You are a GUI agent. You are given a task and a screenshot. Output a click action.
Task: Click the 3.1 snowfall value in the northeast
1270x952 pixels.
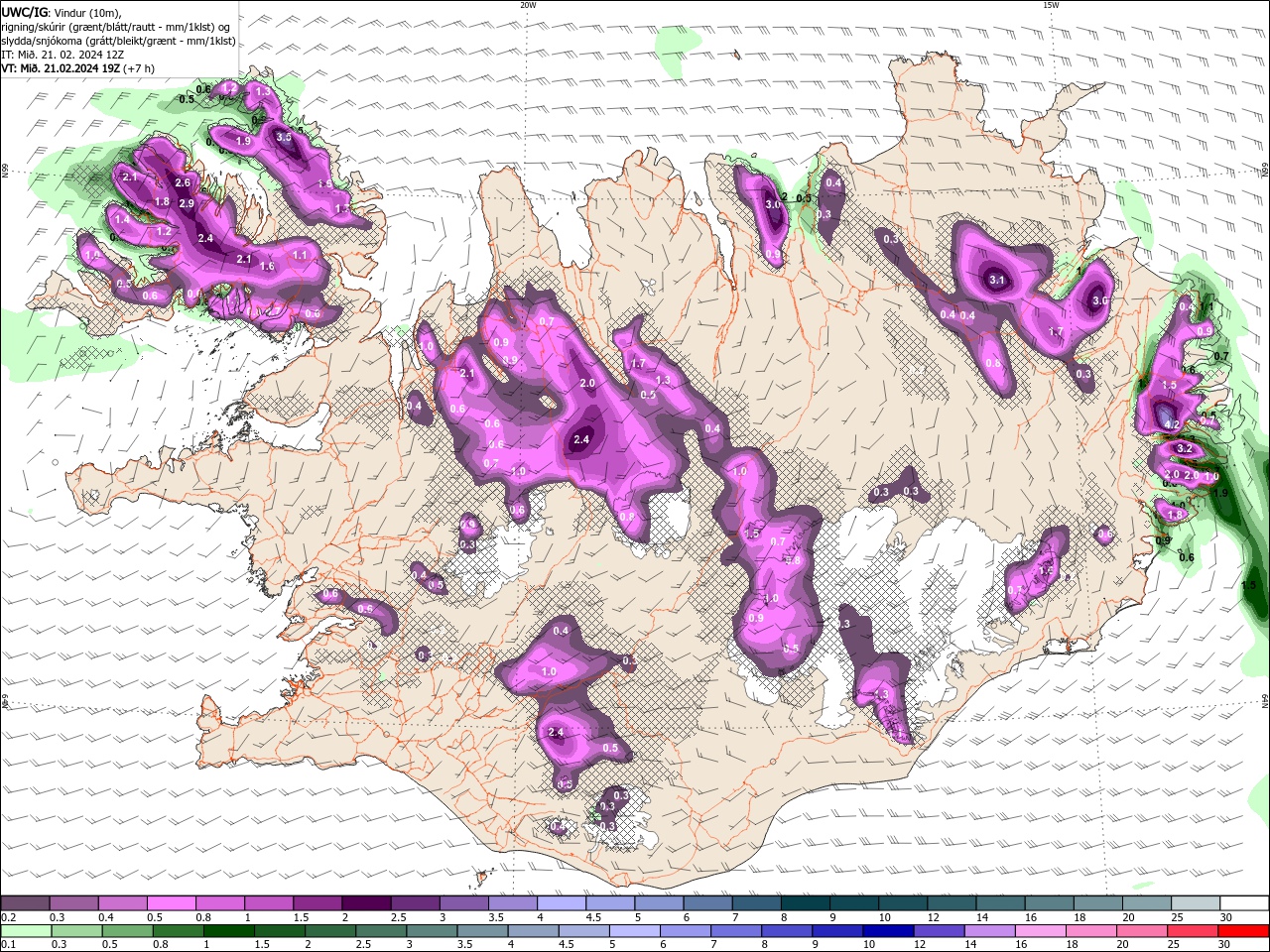pos(998,281)
